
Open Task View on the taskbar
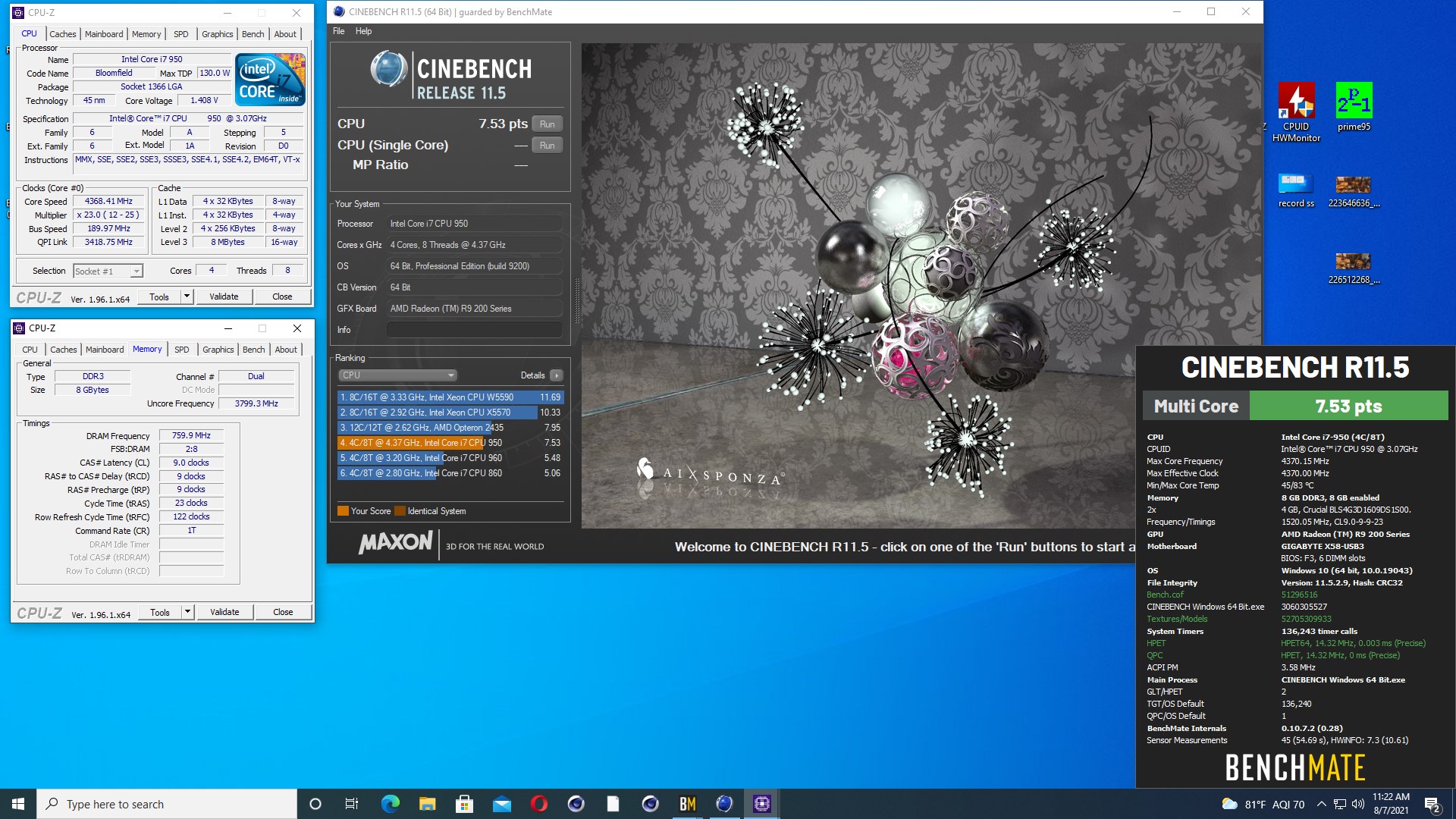pos(352,804)
